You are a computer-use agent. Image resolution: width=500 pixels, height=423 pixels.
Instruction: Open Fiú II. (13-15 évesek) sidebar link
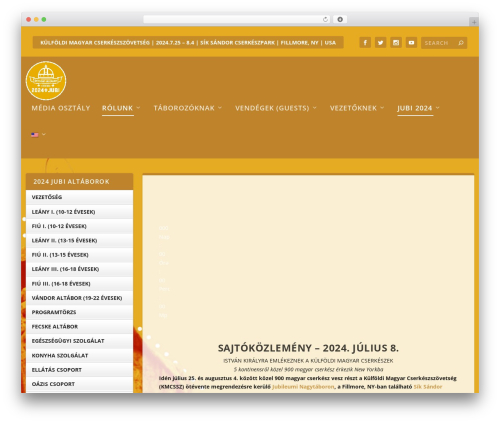(79, 255)
